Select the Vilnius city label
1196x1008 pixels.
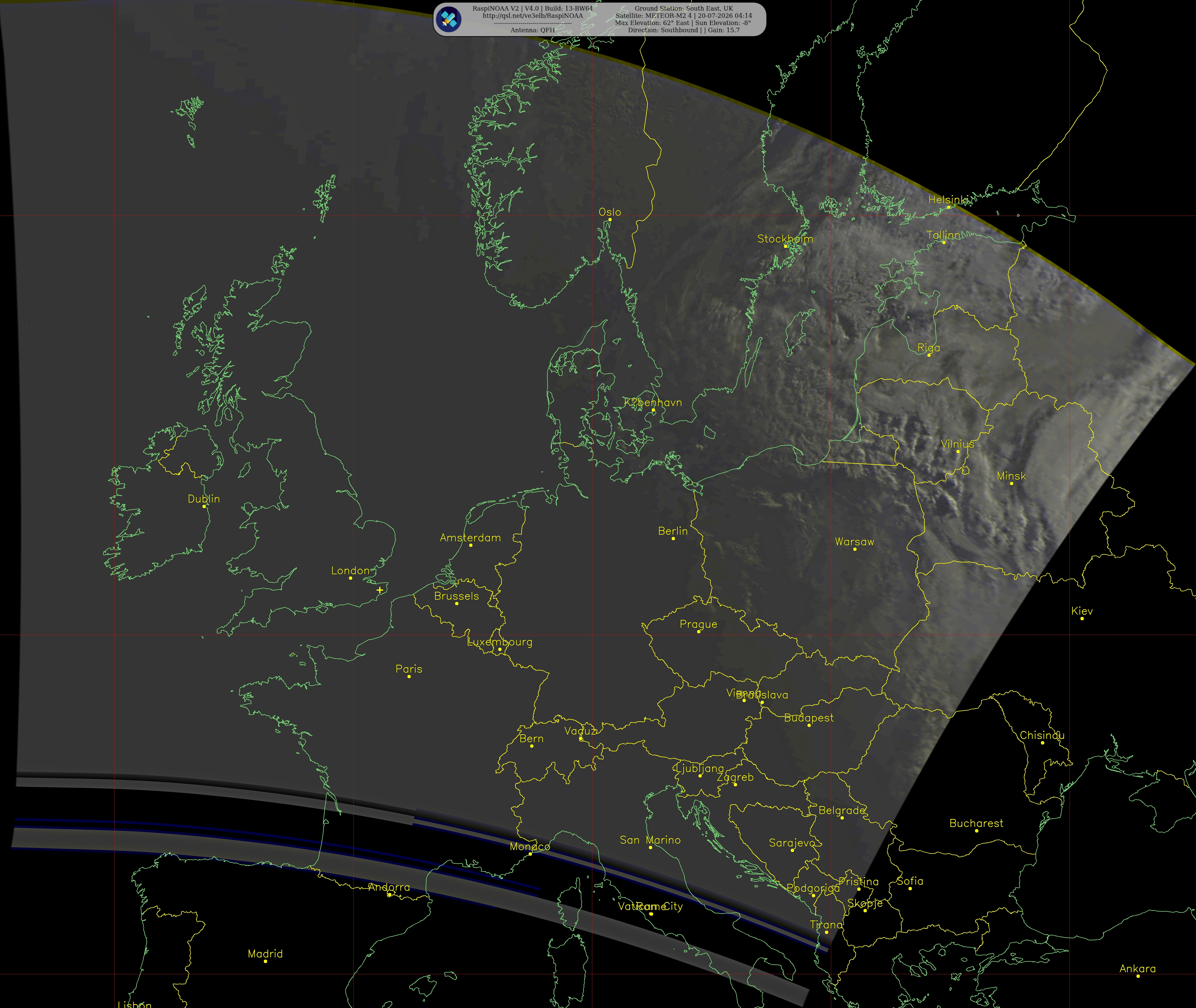[x=958, y=444]
